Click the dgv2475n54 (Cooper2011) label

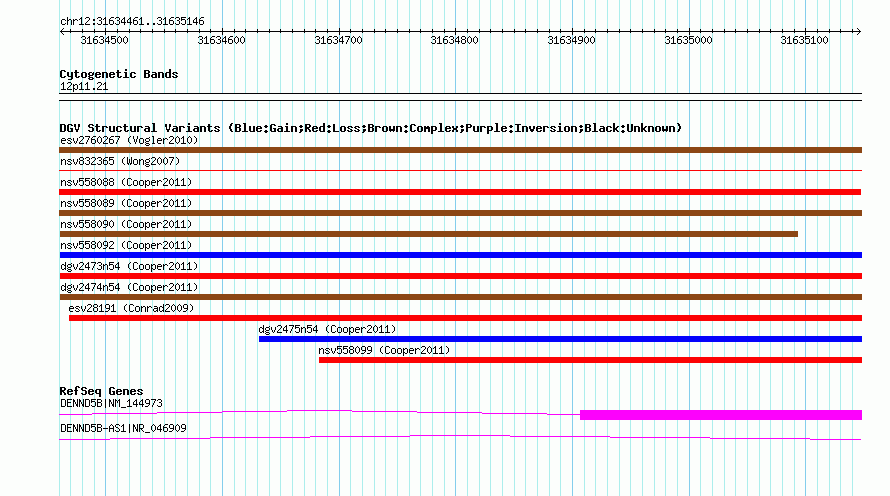click(327, 329)
